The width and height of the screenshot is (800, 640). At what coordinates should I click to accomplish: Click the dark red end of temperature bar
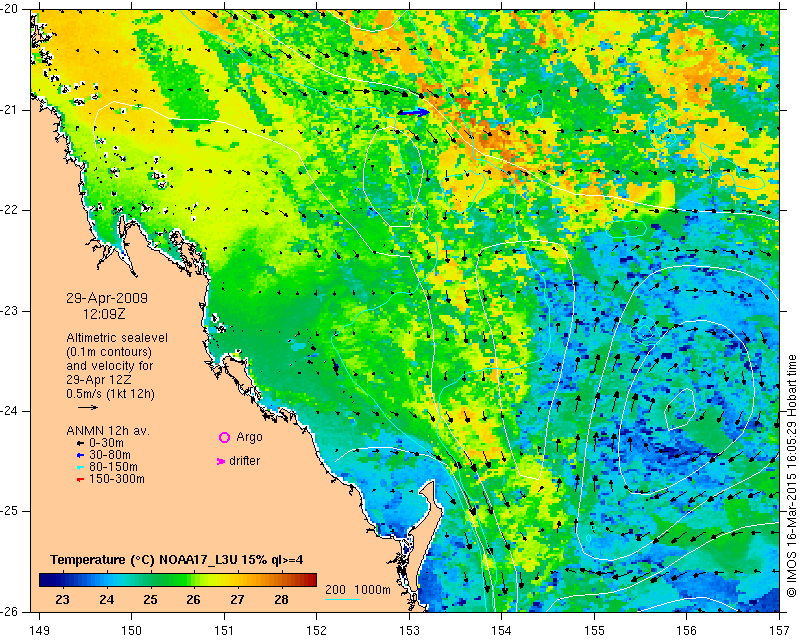click(x=311, y=580)
